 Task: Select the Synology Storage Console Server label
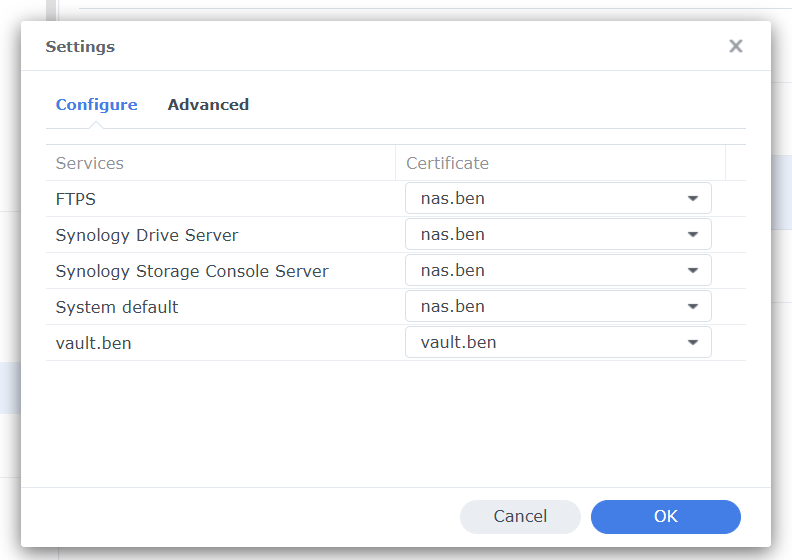192,271
